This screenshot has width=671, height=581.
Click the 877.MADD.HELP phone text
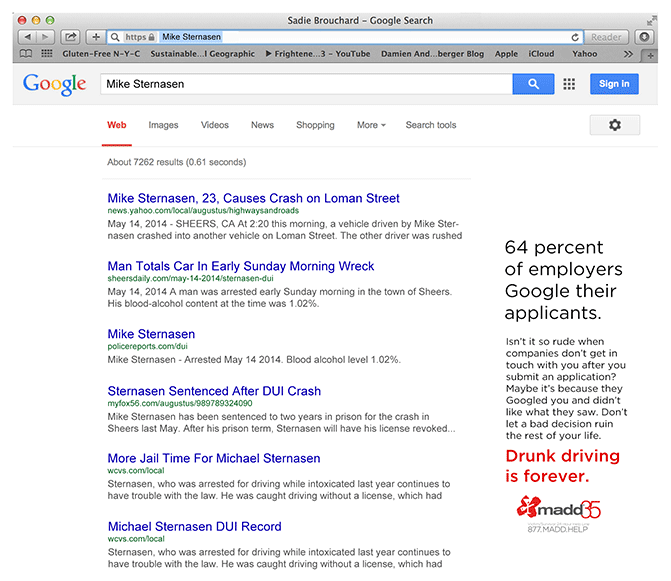pos(558,529)
